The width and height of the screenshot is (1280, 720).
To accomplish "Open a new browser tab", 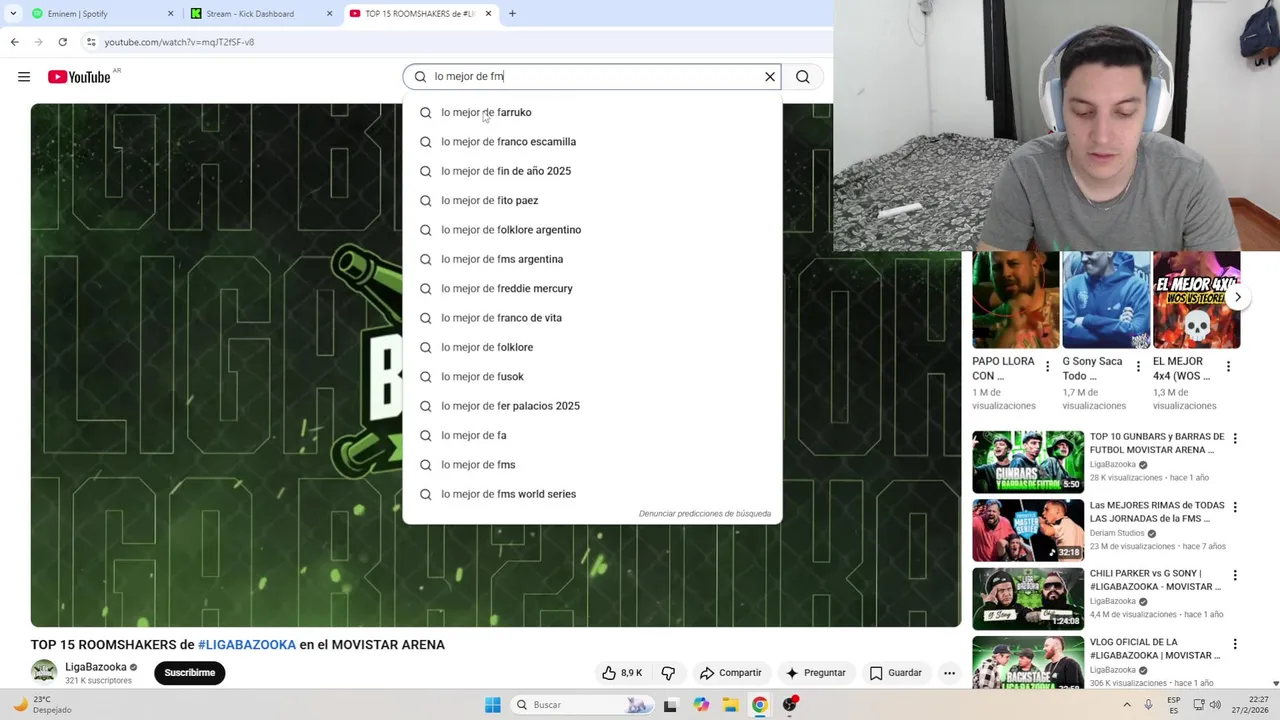I will tap(512, 14).
